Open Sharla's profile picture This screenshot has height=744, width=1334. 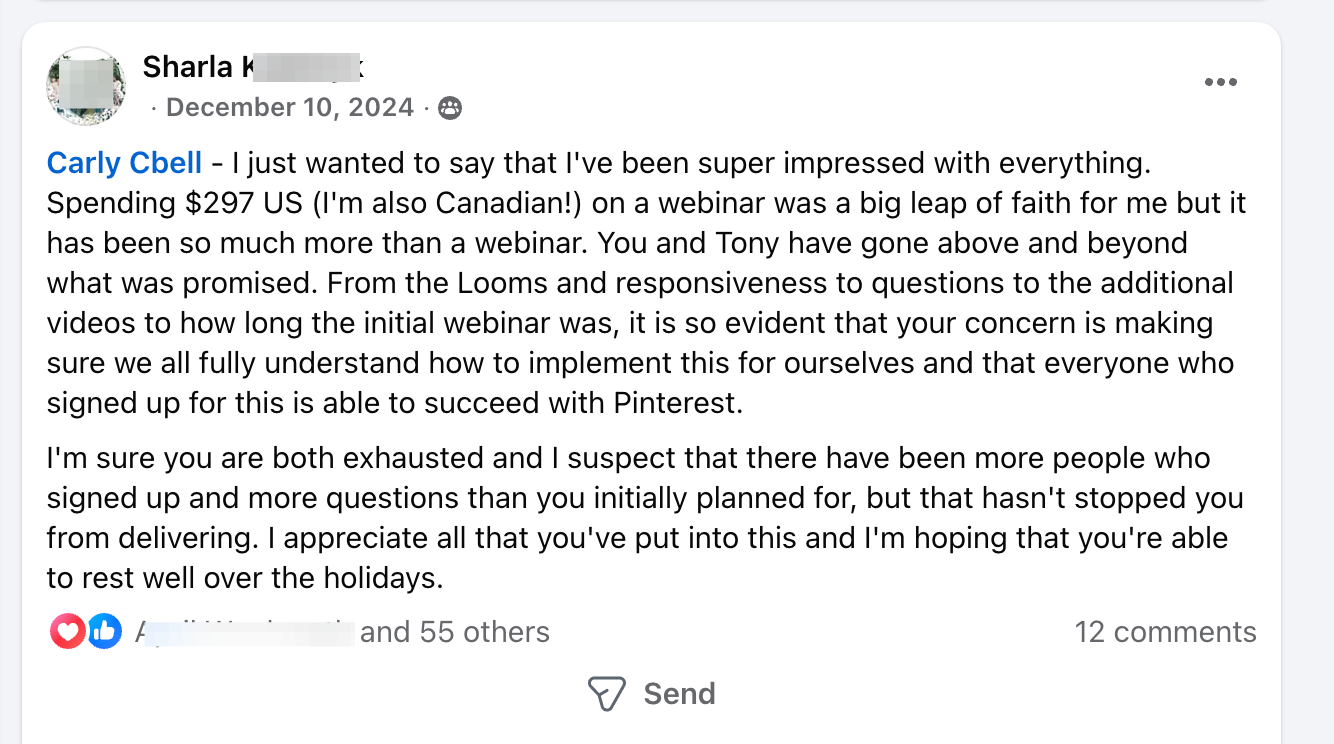(85, 86)
